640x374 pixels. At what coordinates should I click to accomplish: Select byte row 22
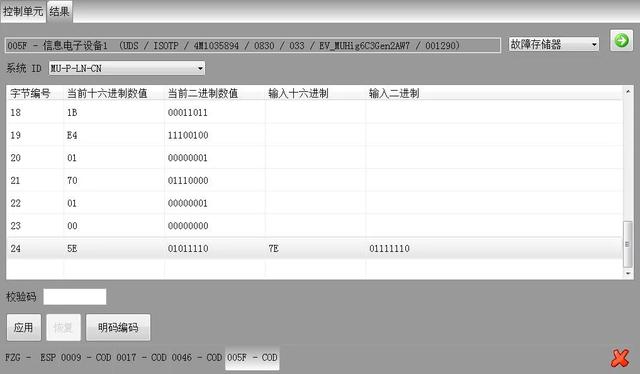315,203
